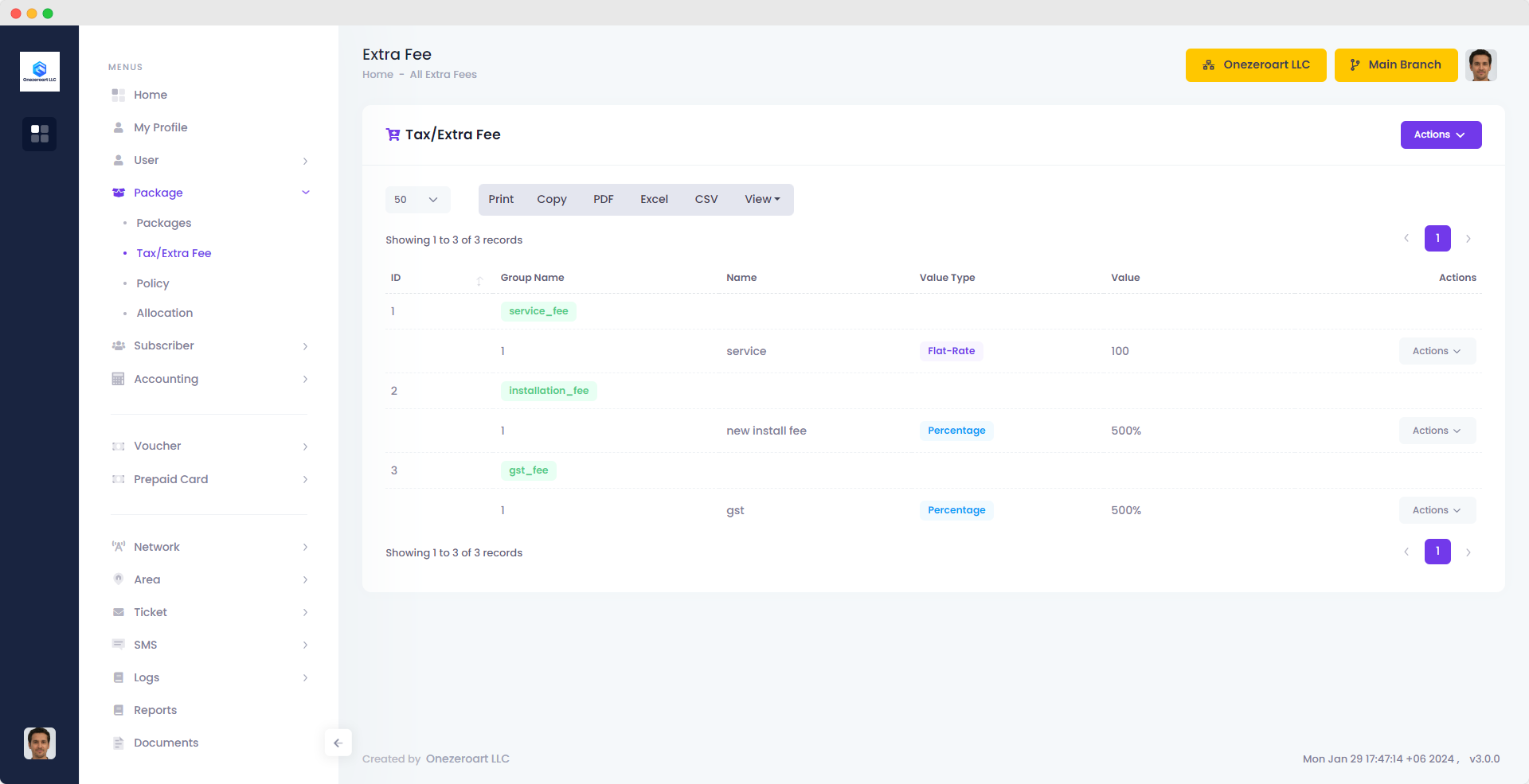Click the My Profile person icon

(119, 127)
